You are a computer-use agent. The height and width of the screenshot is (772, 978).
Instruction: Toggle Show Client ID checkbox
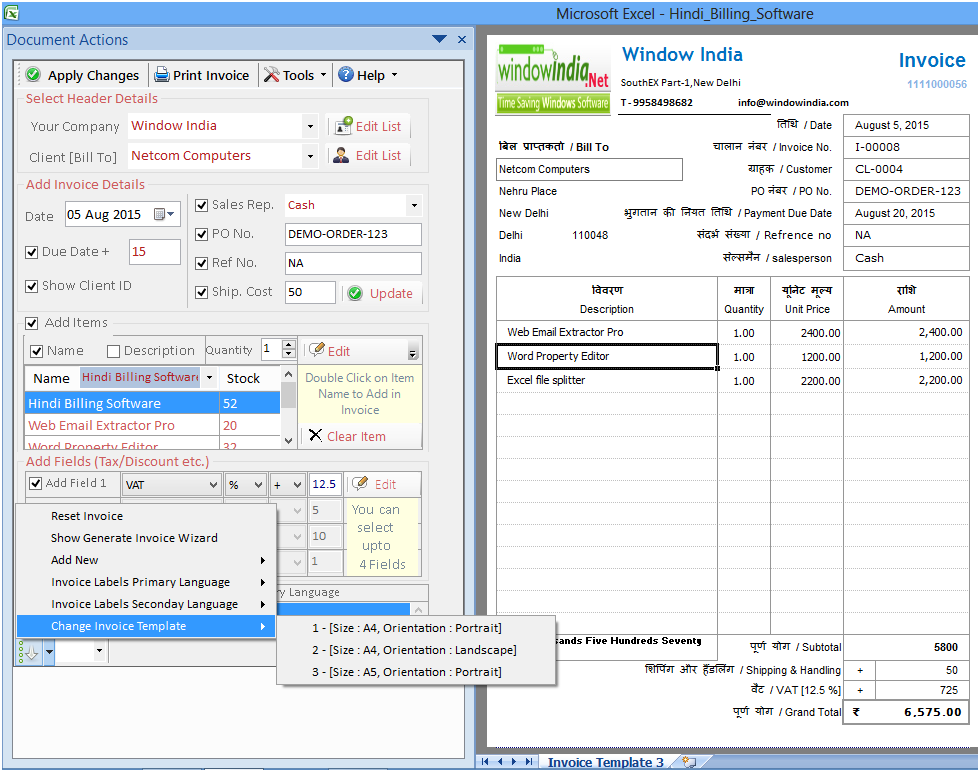pos(31,286)
